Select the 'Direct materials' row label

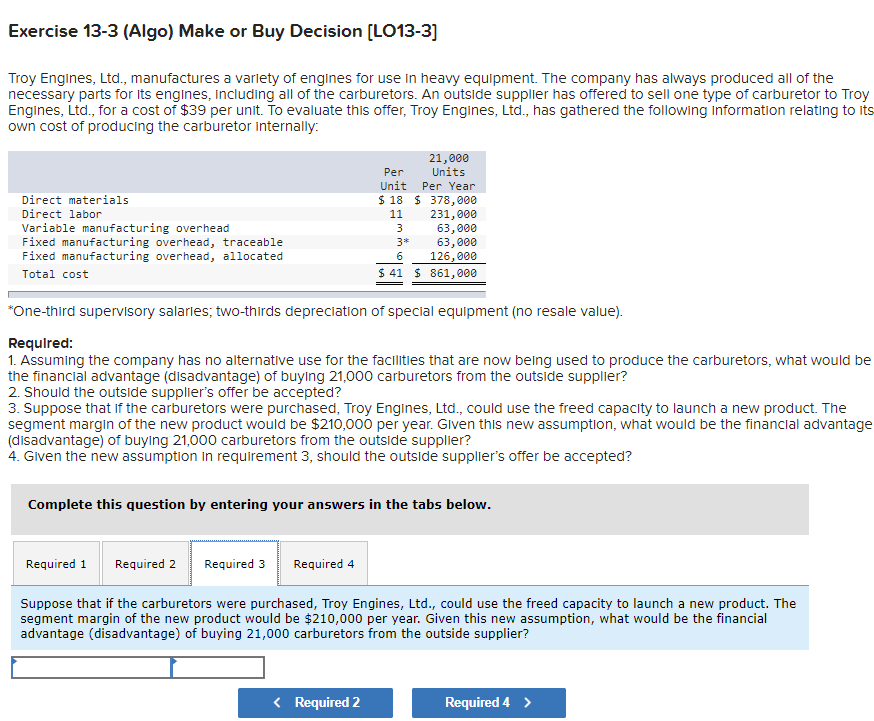(75, 200)
